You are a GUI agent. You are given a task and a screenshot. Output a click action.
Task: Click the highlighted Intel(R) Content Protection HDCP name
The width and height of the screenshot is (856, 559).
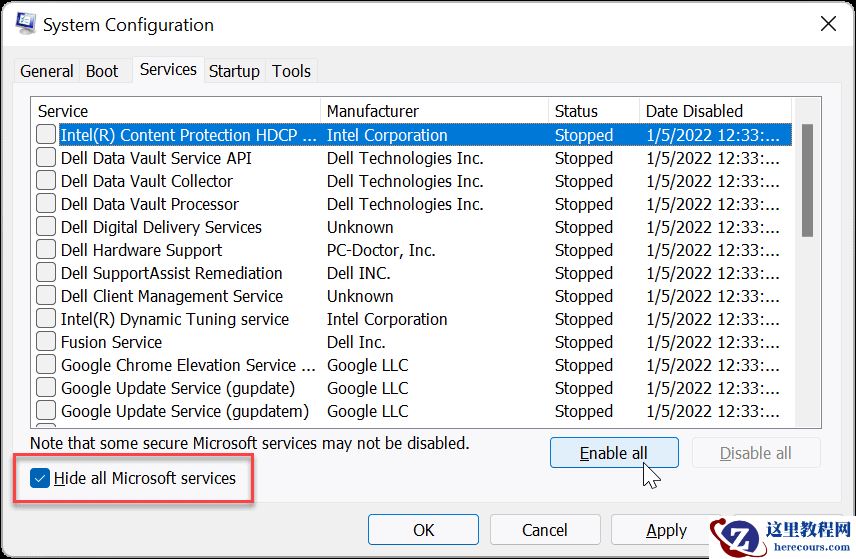click(188, 135)
